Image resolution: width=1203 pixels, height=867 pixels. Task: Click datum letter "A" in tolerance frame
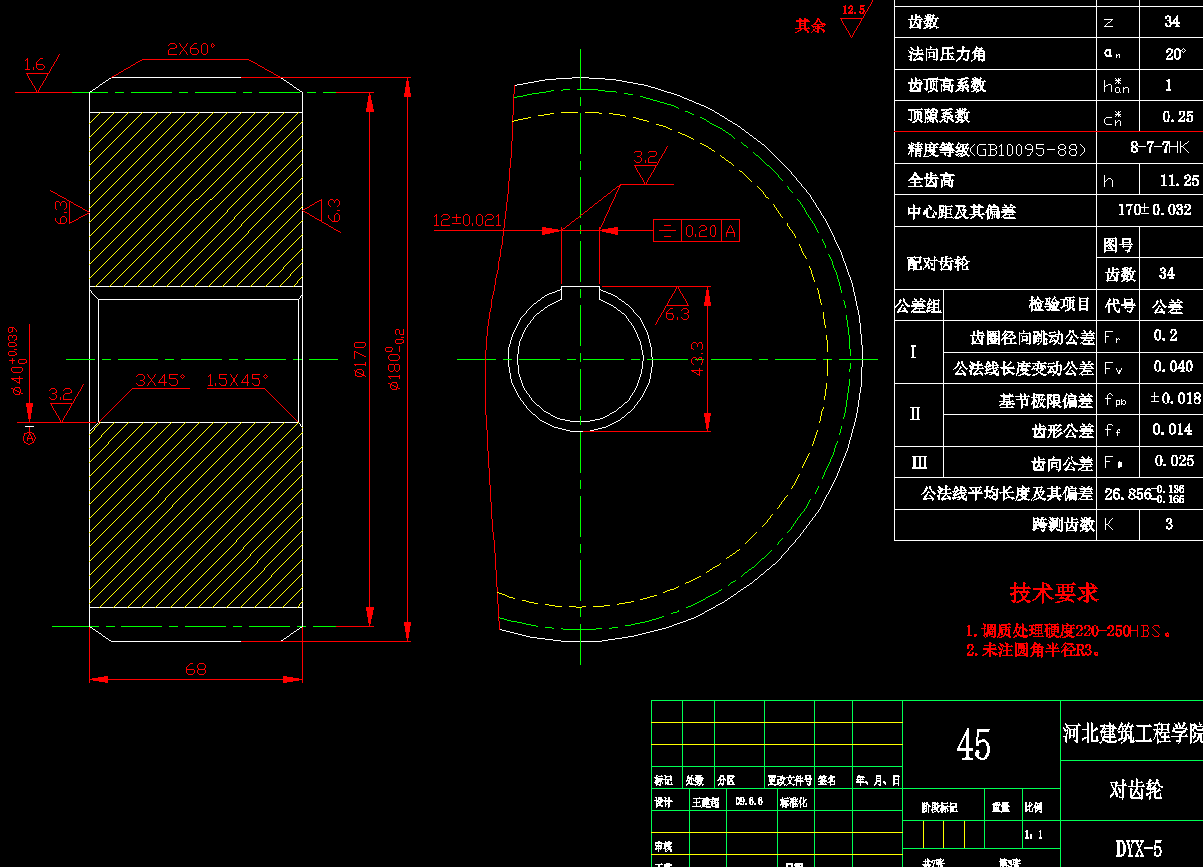pyautogui.click(x=731, y=231)
